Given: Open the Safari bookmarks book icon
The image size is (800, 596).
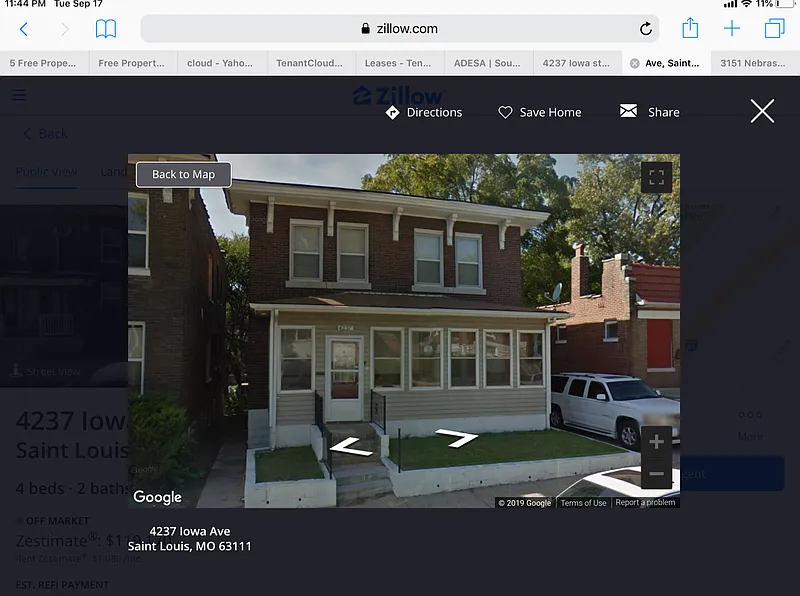Looking at the screenshot, I should click(x=106, y=29).
